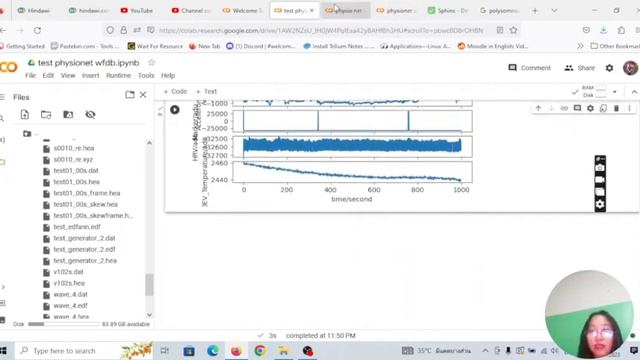Go up to the parent folder
640x360 pixels.
coord(27,133)
